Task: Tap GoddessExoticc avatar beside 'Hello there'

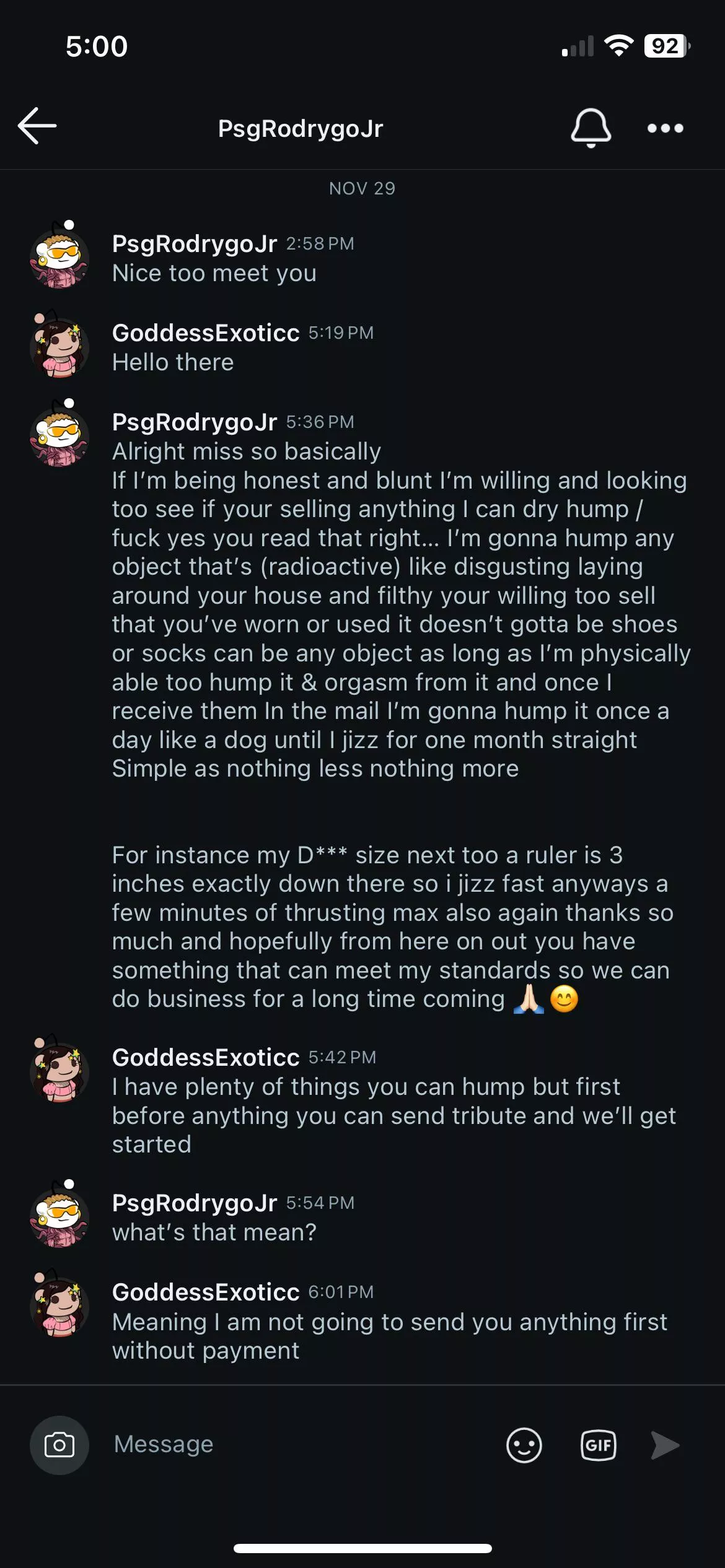Action: coord(59,346)
